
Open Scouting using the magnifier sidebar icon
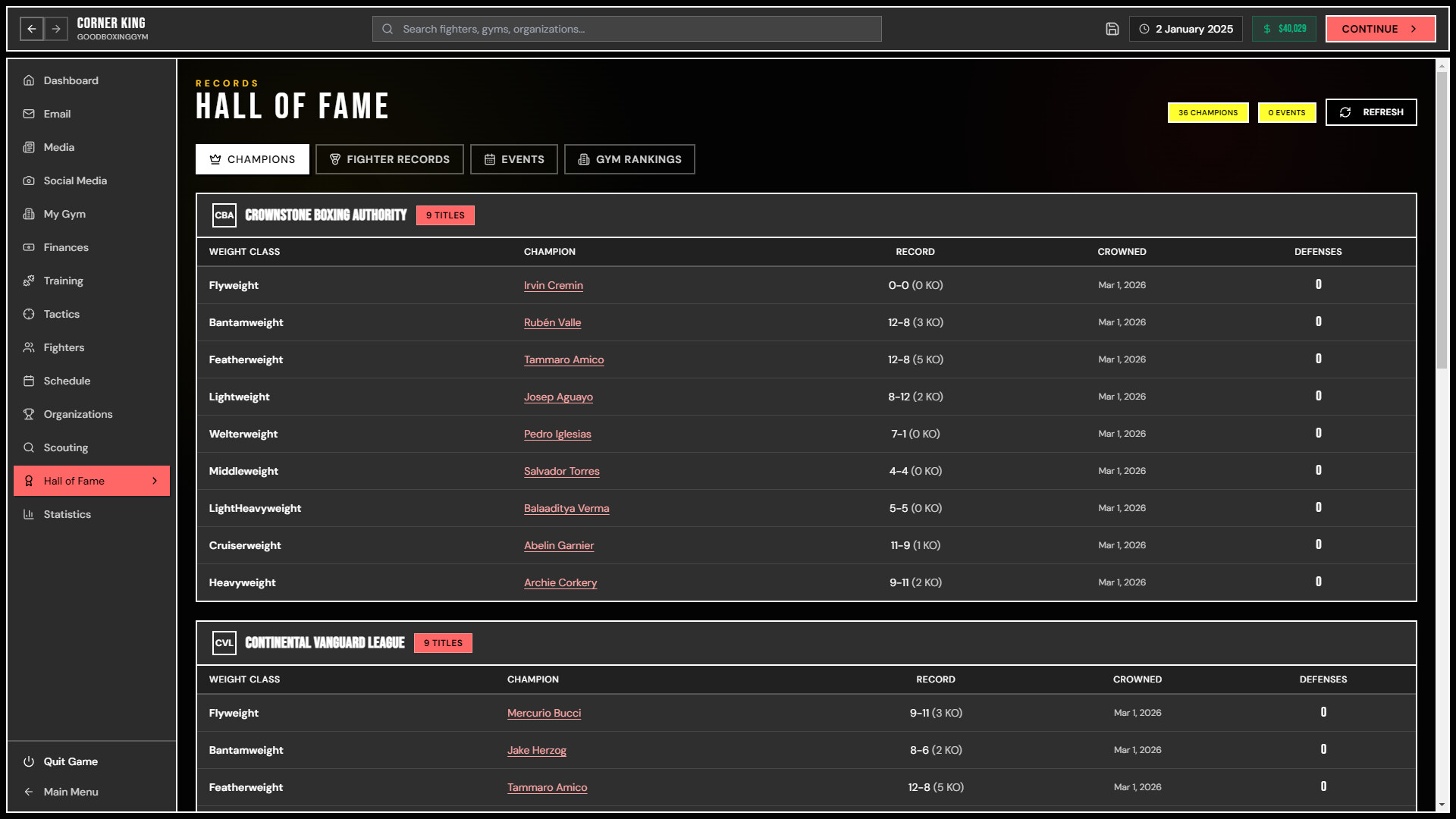tap(29, 447)
